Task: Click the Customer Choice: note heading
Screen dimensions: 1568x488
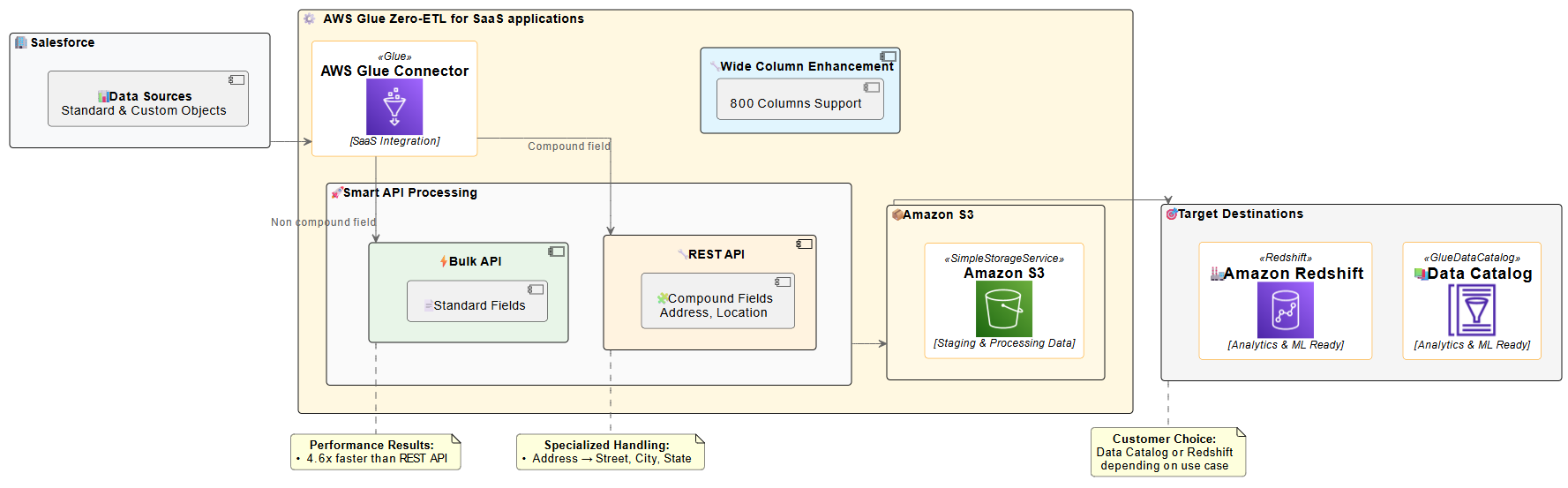Action: [1164, 439]
